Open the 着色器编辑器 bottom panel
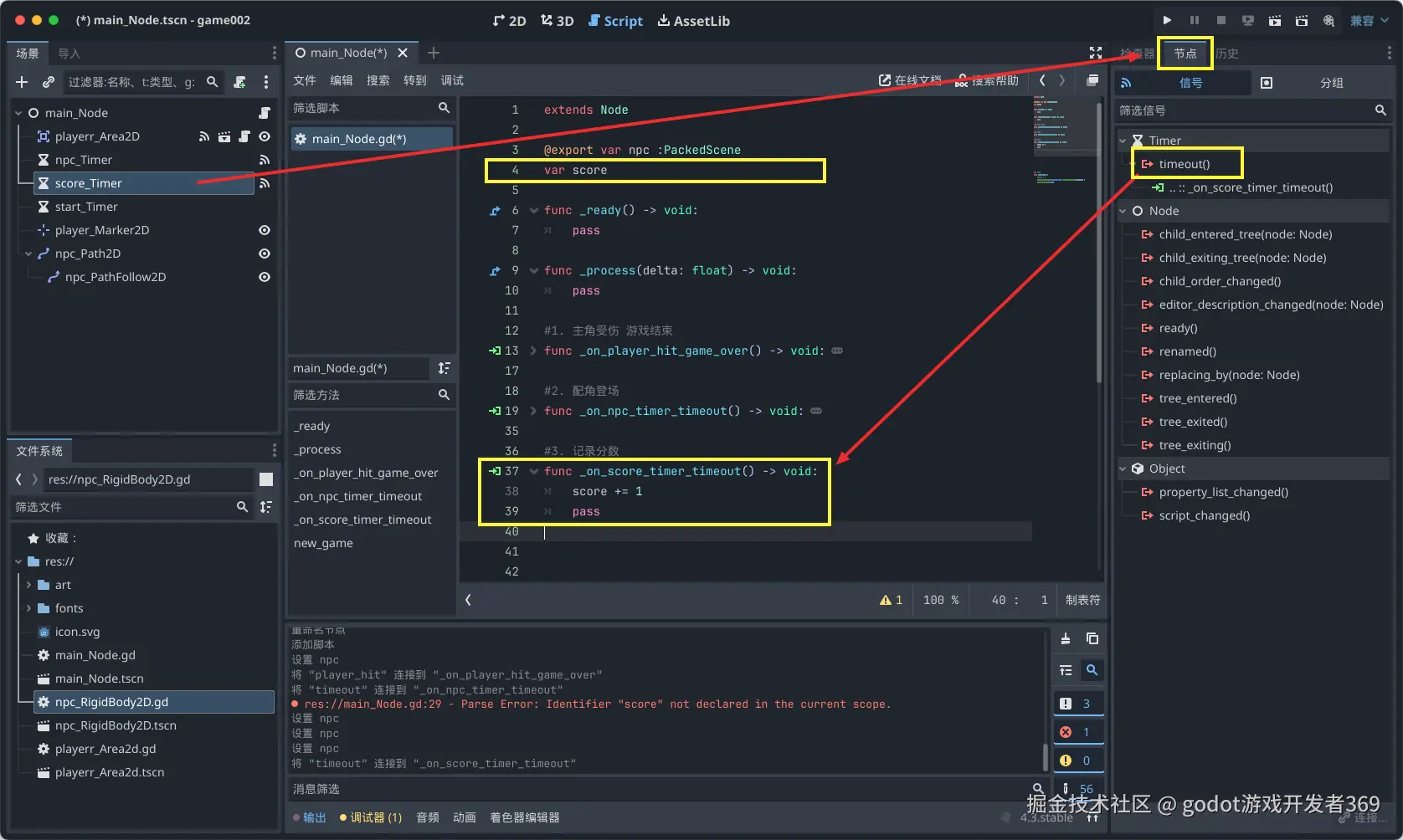 tap(525, 817)
